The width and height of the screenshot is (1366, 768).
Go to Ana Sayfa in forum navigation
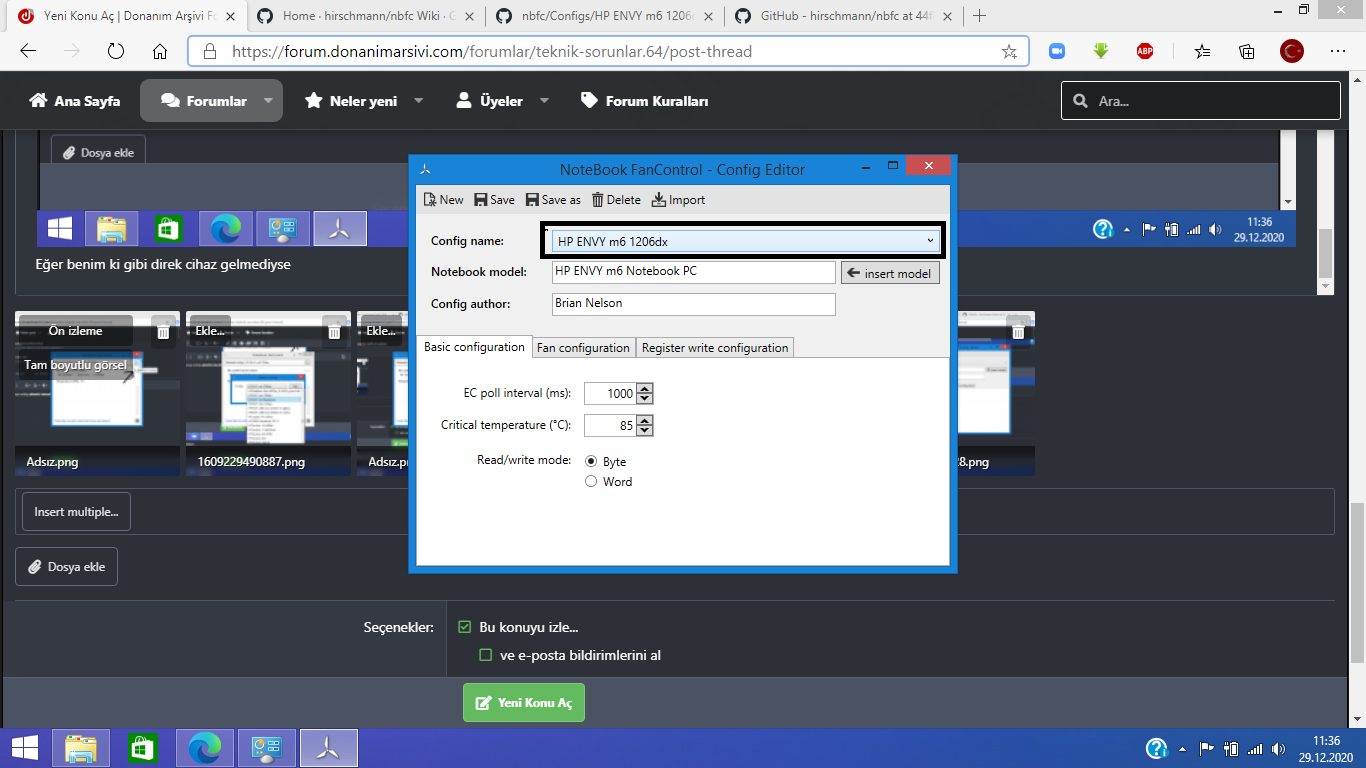[75, 101]
